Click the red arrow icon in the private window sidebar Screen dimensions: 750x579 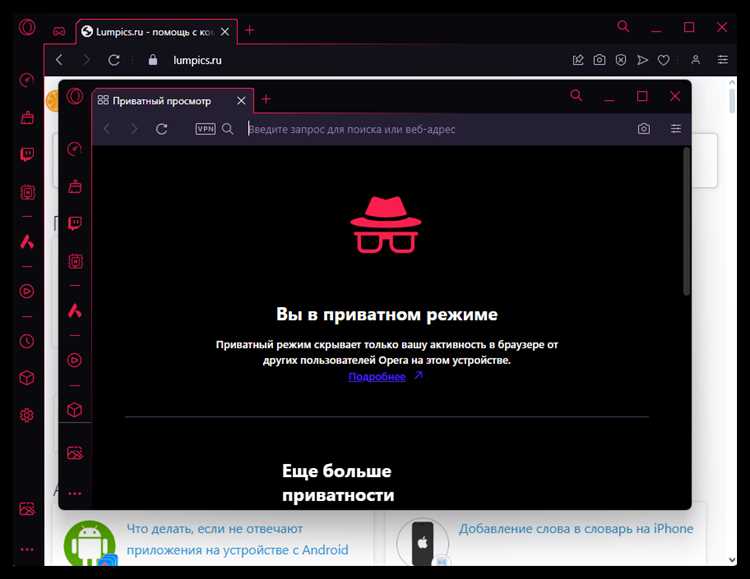click(x=75, y=311)
